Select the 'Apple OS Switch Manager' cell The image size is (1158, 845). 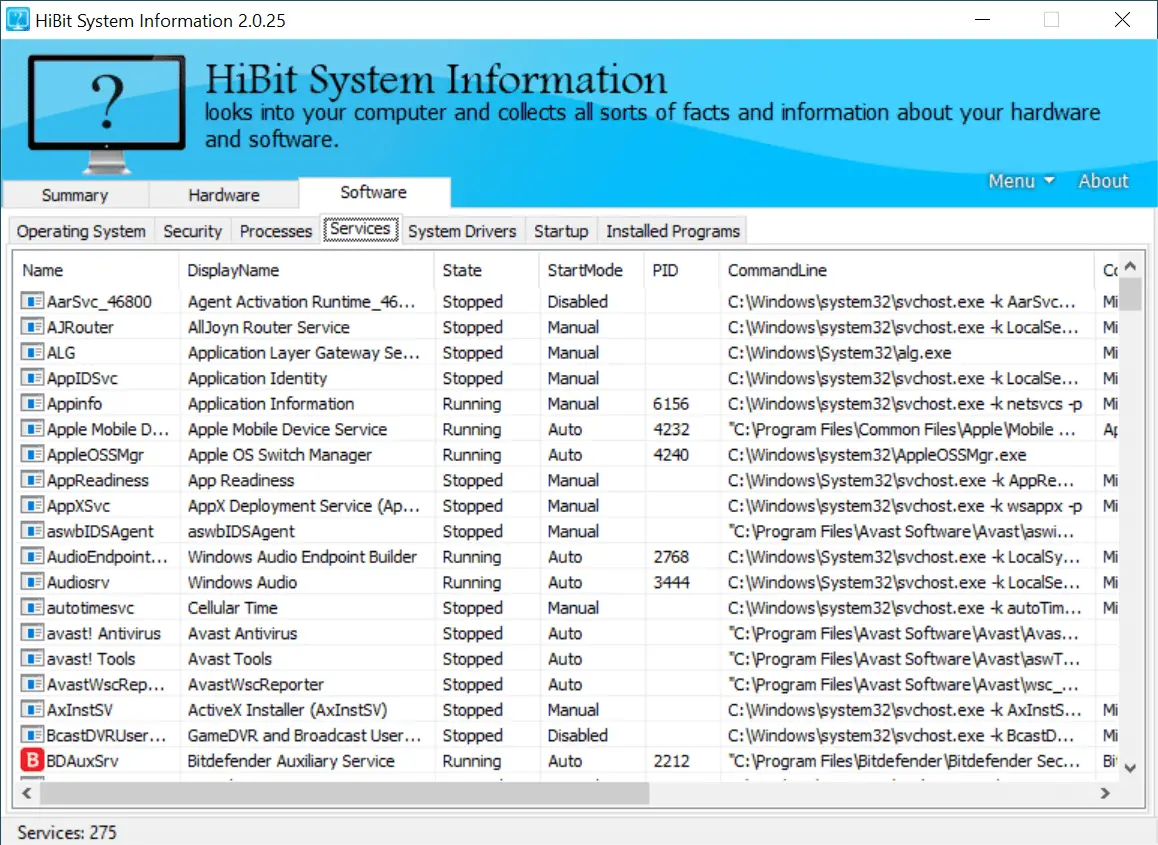280,454
